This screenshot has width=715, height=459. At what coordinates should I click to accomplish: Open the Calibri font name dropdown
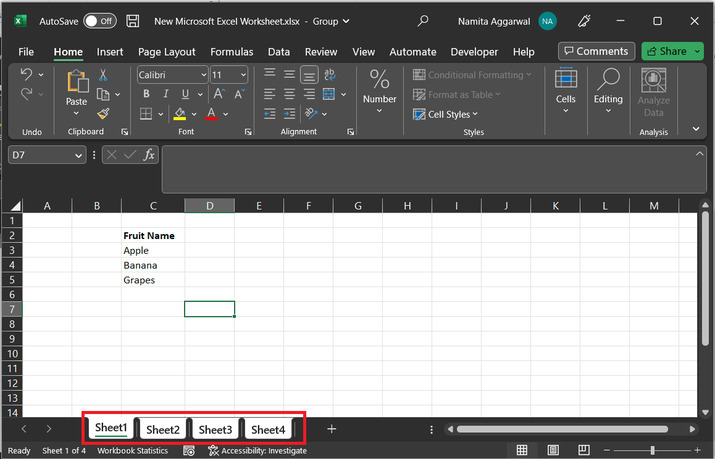click(x=203, y=75)
